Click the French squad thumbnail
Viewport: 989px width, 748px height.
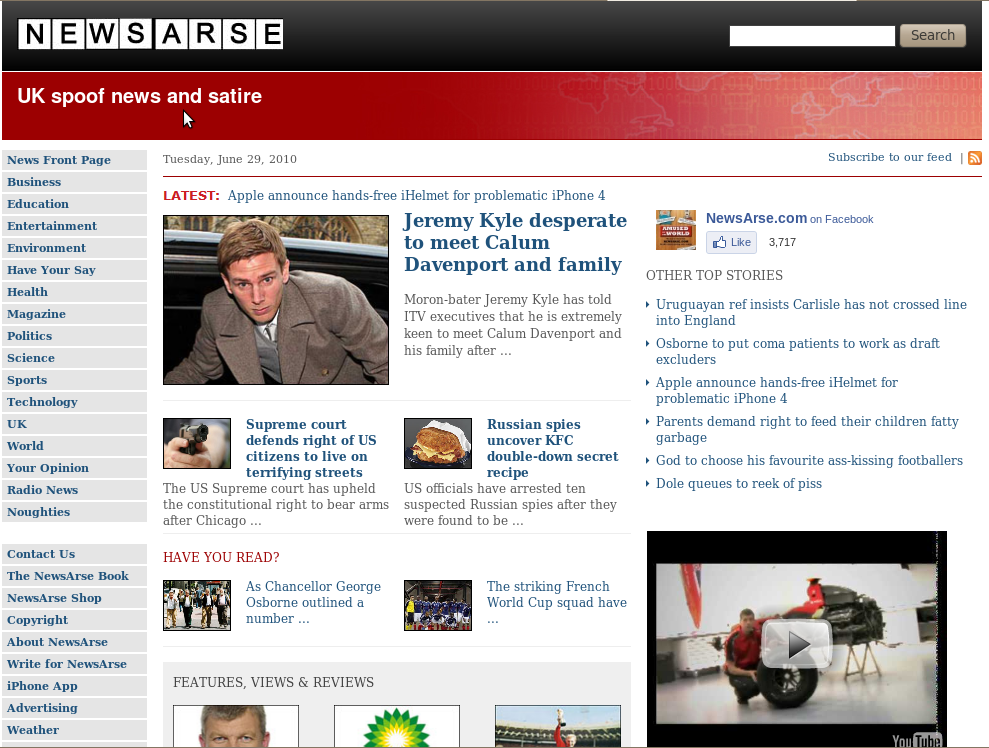click(x=438, y=605)
